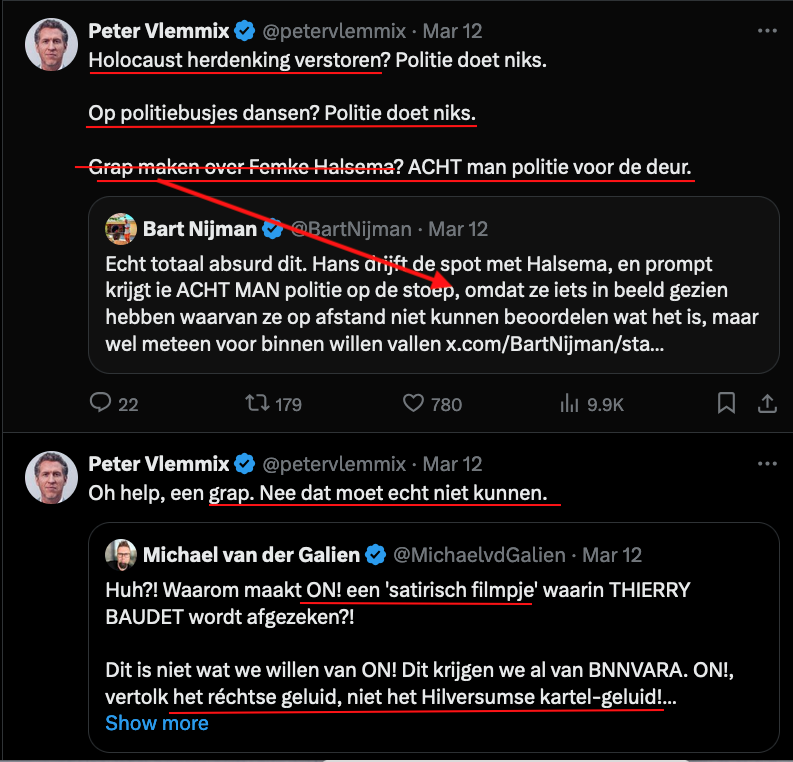Image resolution: width=793 pixels, height=762 pixels.
Task: Click the Mar 12 timestamp on the second tweet
Action: pos(452,464)
